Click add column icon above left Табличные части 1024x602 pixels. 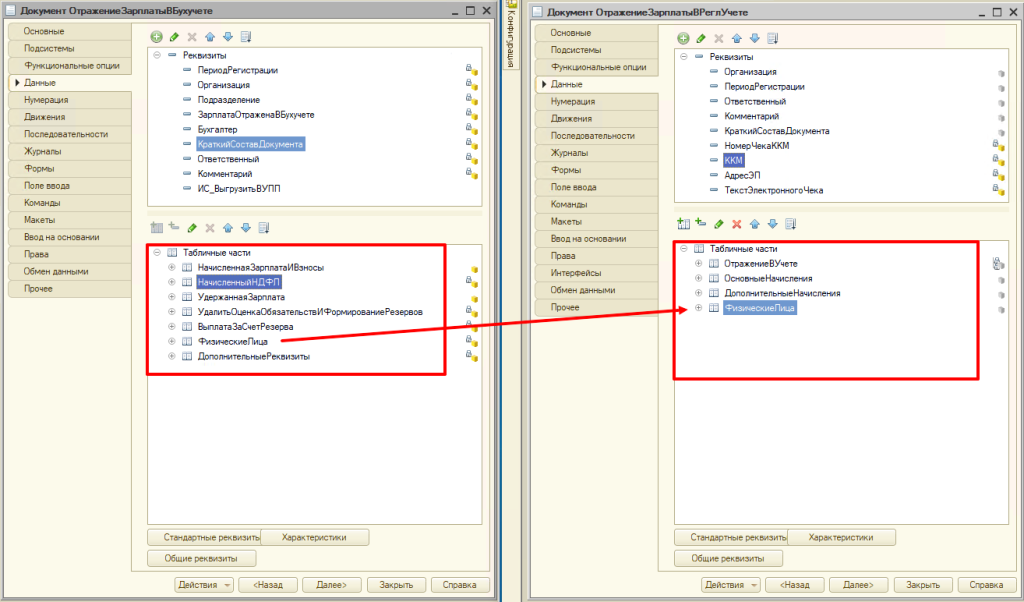(x=173, y=228)
